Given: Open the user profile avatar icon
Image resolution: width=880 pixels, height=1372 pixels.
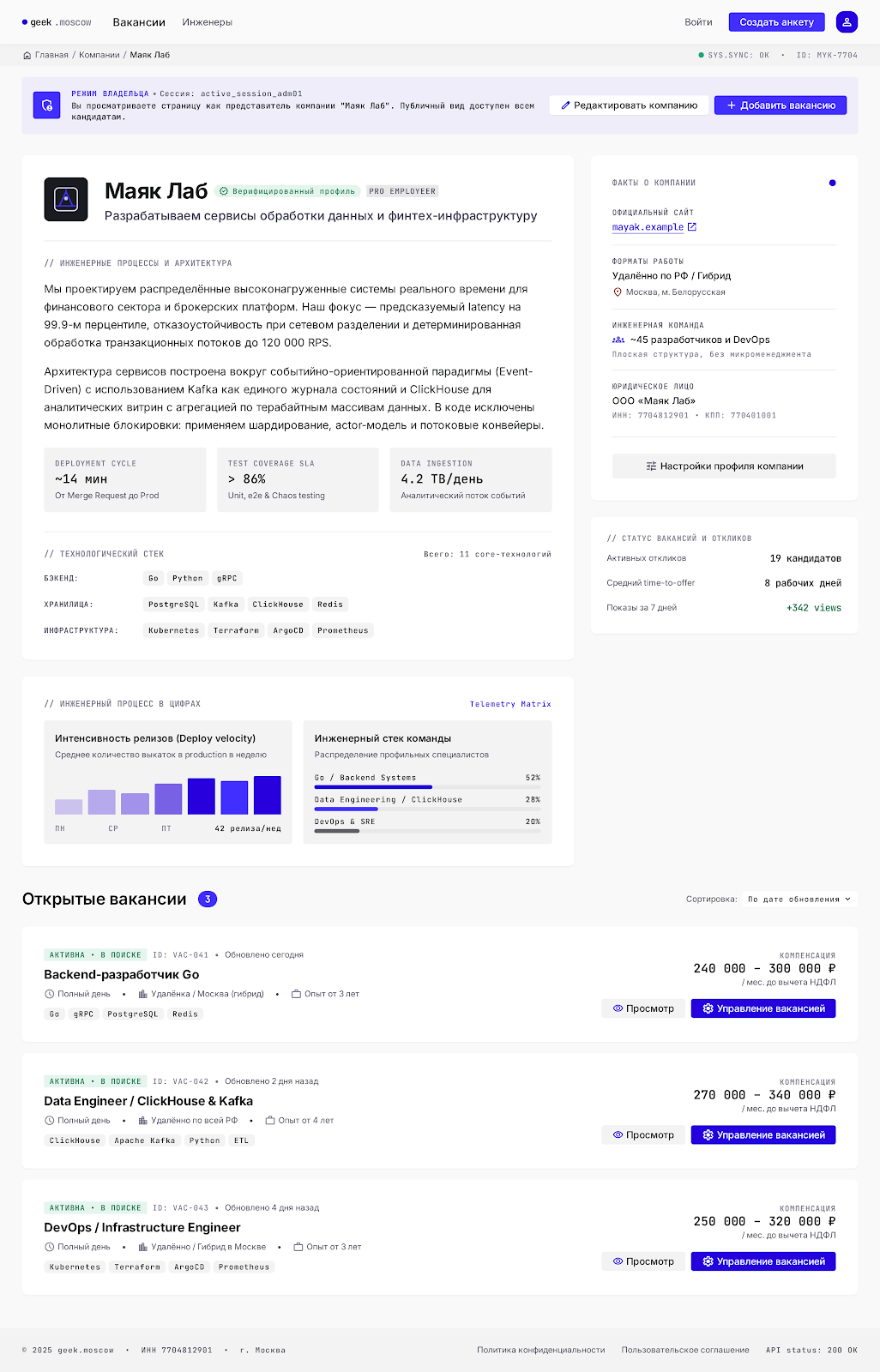Looking at the screenshot, I should [847, 22].
